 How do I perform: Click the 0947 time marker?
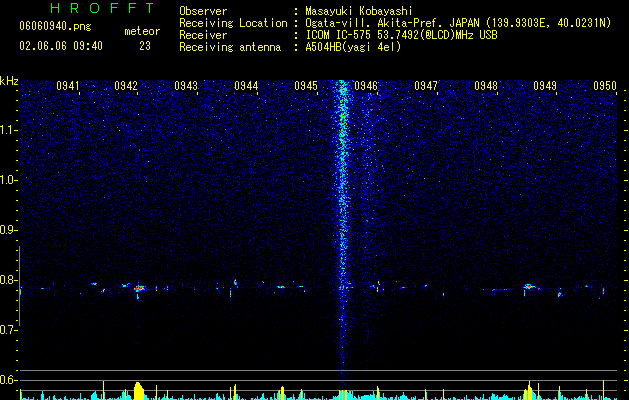[426, 86]
